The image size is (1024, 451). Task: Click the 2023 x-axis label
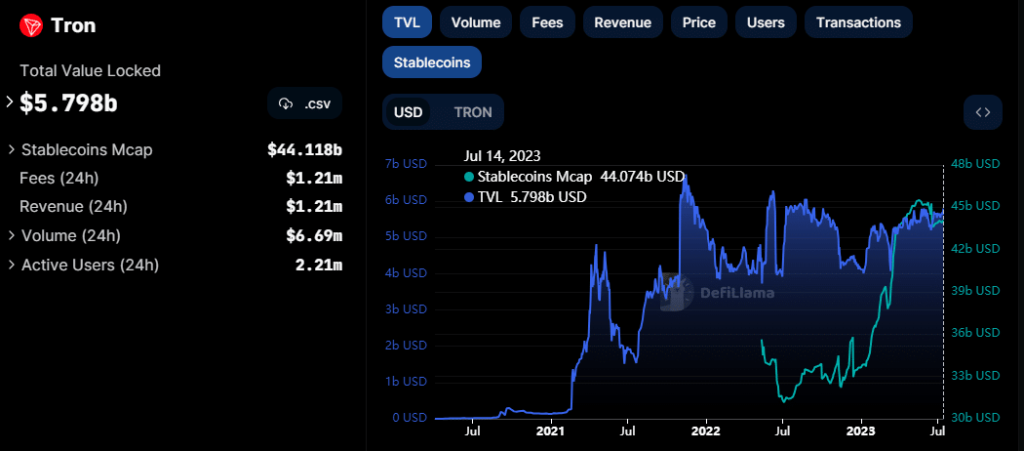[861, 431]
